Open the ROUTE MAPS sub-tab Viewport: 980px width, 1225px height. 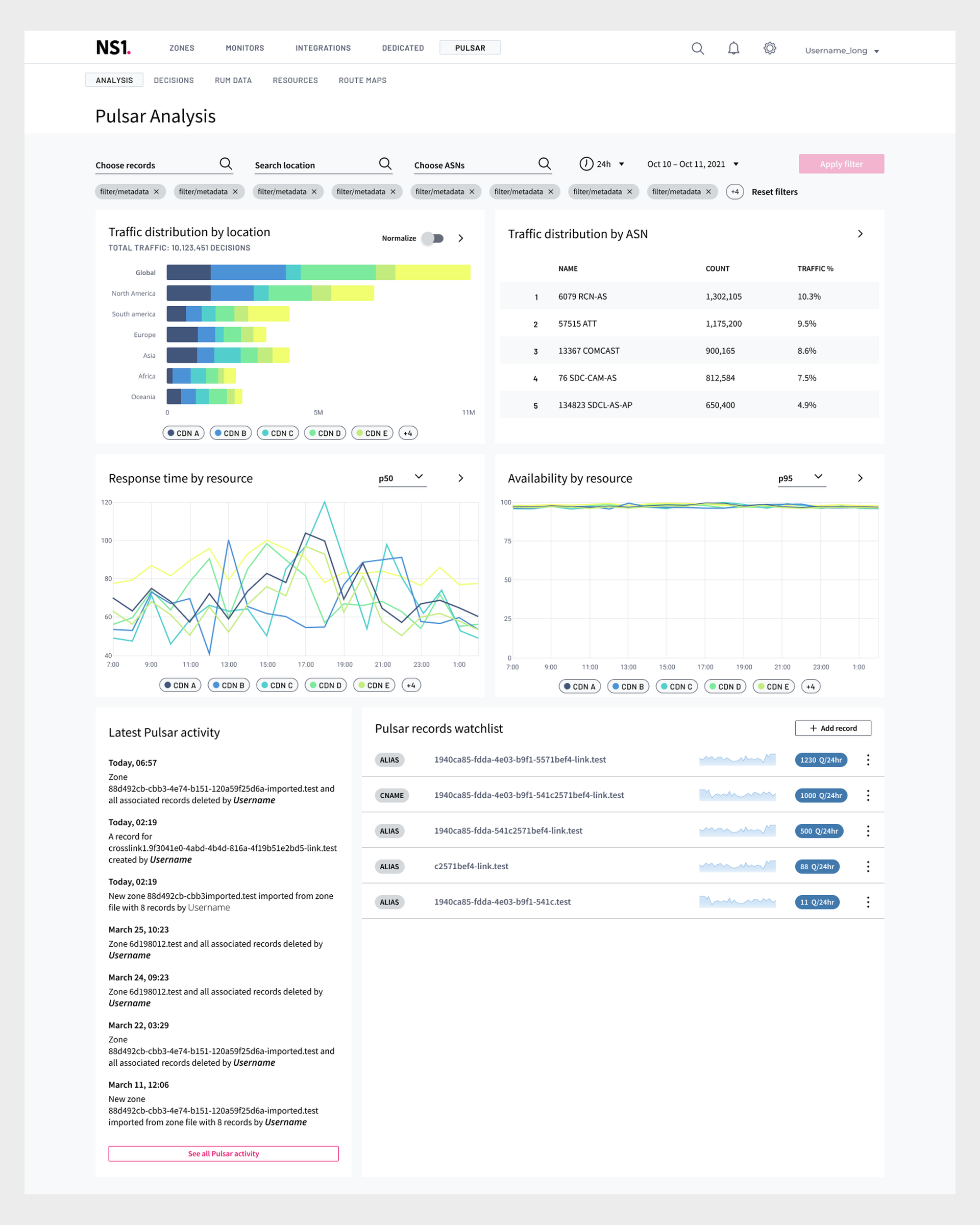[x=362, y=81]
